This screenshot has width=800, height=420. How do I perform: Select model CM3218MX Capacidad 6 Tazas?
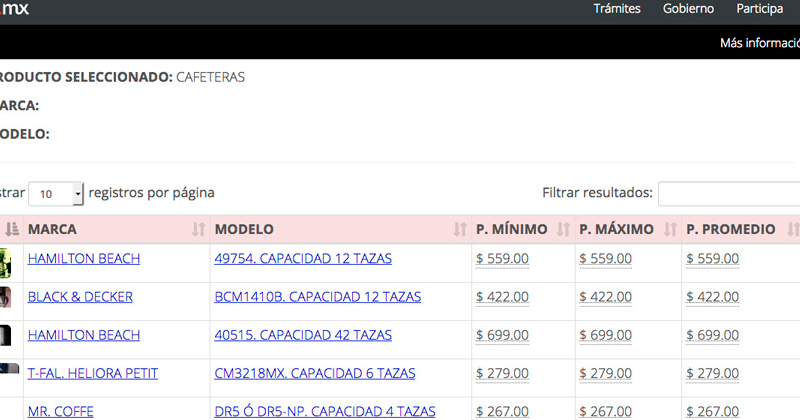click(314, 373)
